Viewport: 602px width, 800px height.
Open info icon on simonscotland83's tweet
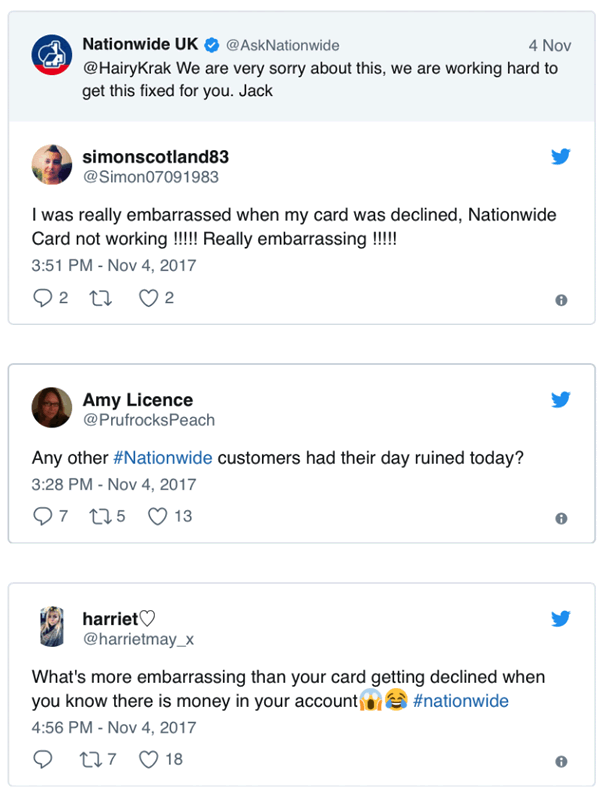(x=561, y=299)
